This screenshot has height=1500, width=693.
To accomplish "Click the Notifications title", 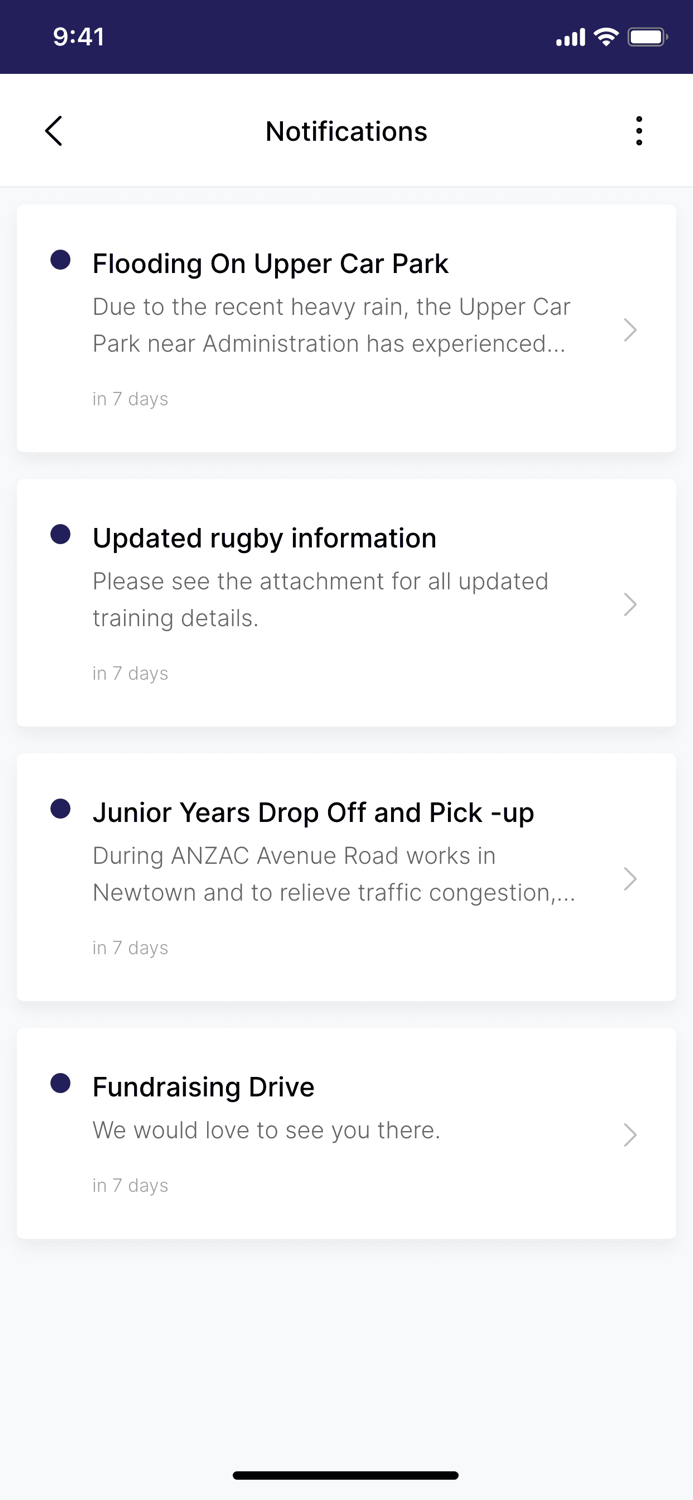I will (x=346, y=130).
